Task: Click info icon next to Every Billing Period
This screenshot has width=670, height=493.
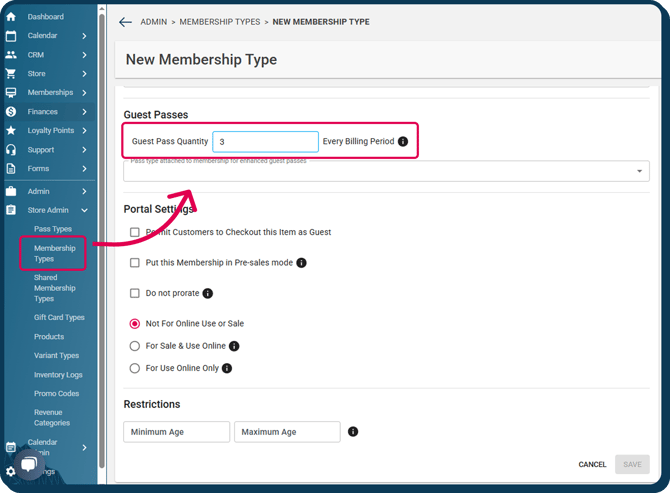Action: (403, 142)
